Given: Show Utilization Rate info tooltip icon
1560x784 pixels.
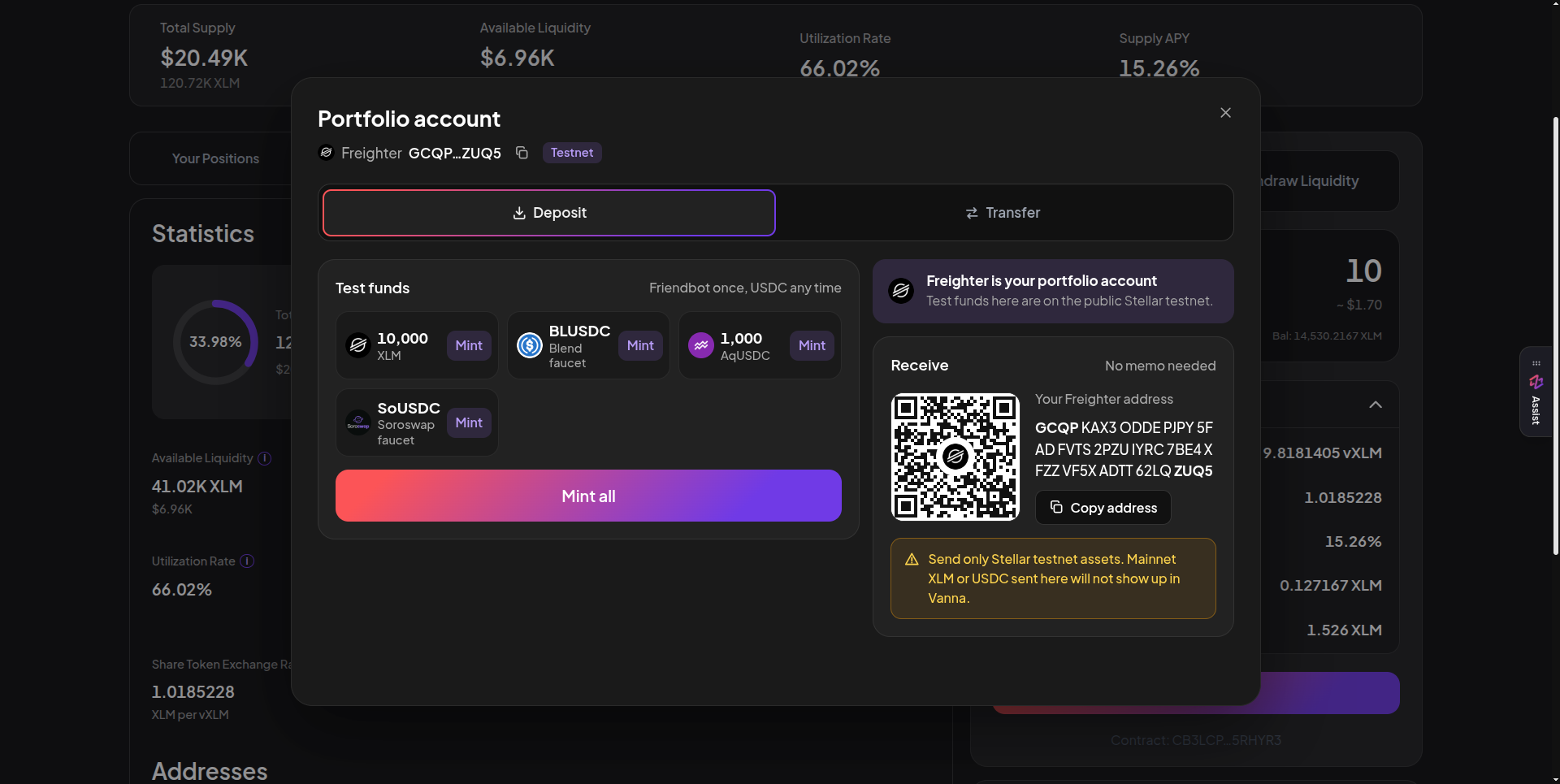Looking at the screenshot, I should tap(248, 561).
